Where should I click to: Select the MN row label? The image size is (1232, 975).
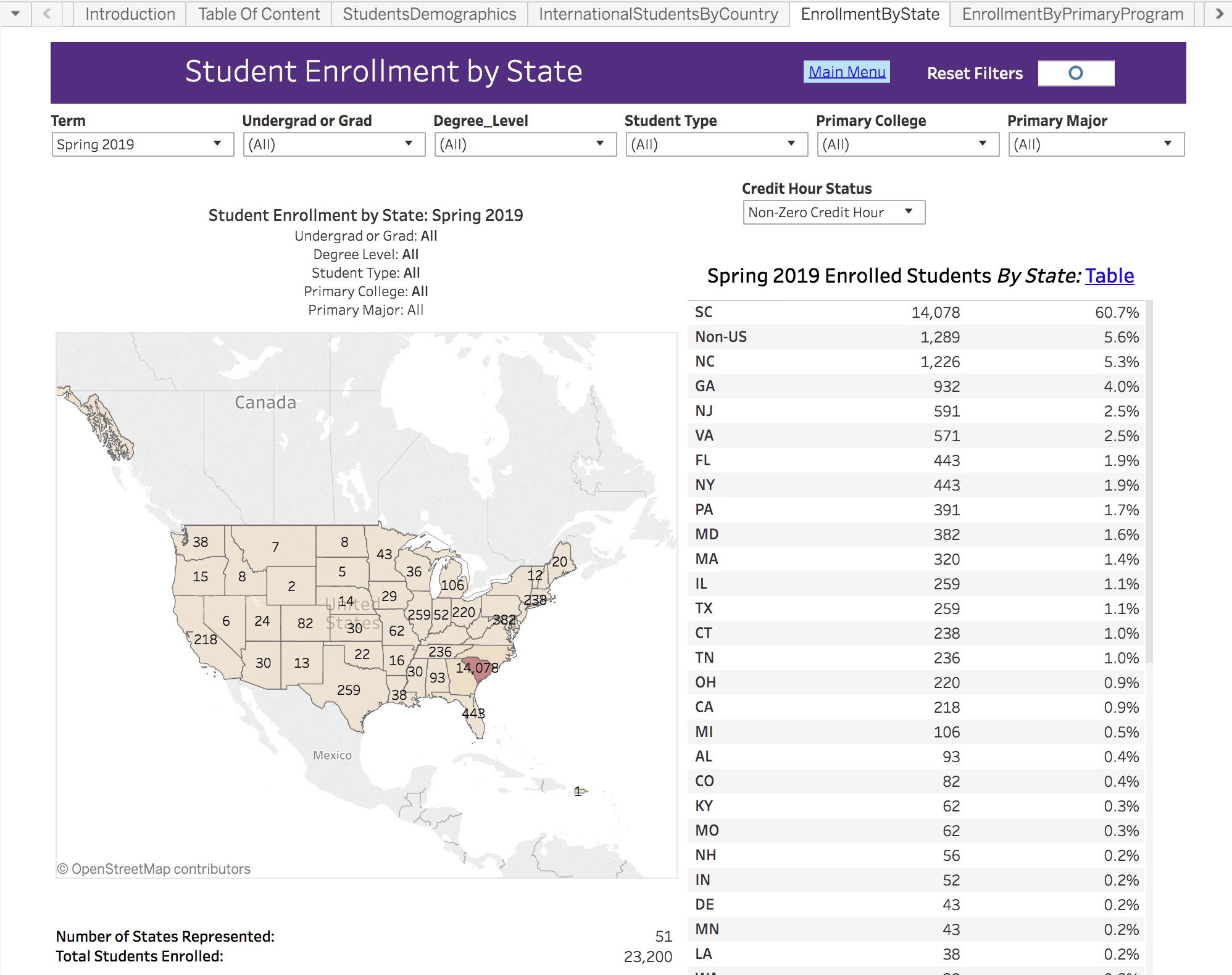pyautogui.click(x=707, y=929)
